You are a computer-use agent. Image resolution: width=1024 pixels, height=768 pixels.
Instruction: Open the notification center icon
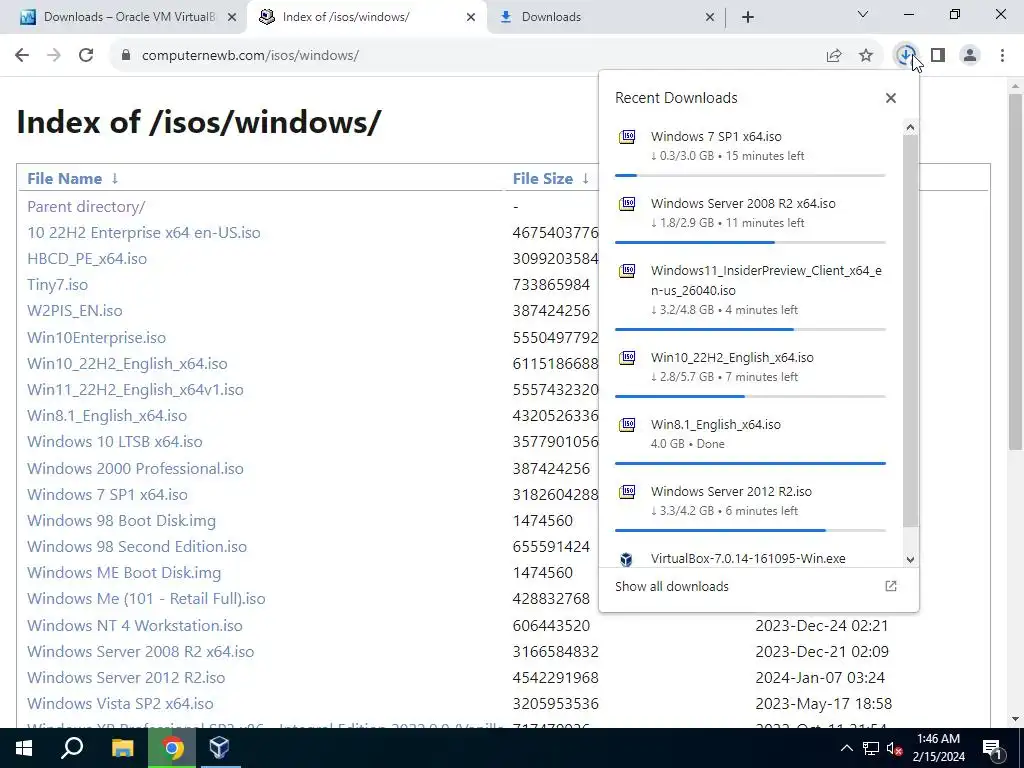pyautogui.click(x=992, y=748)
